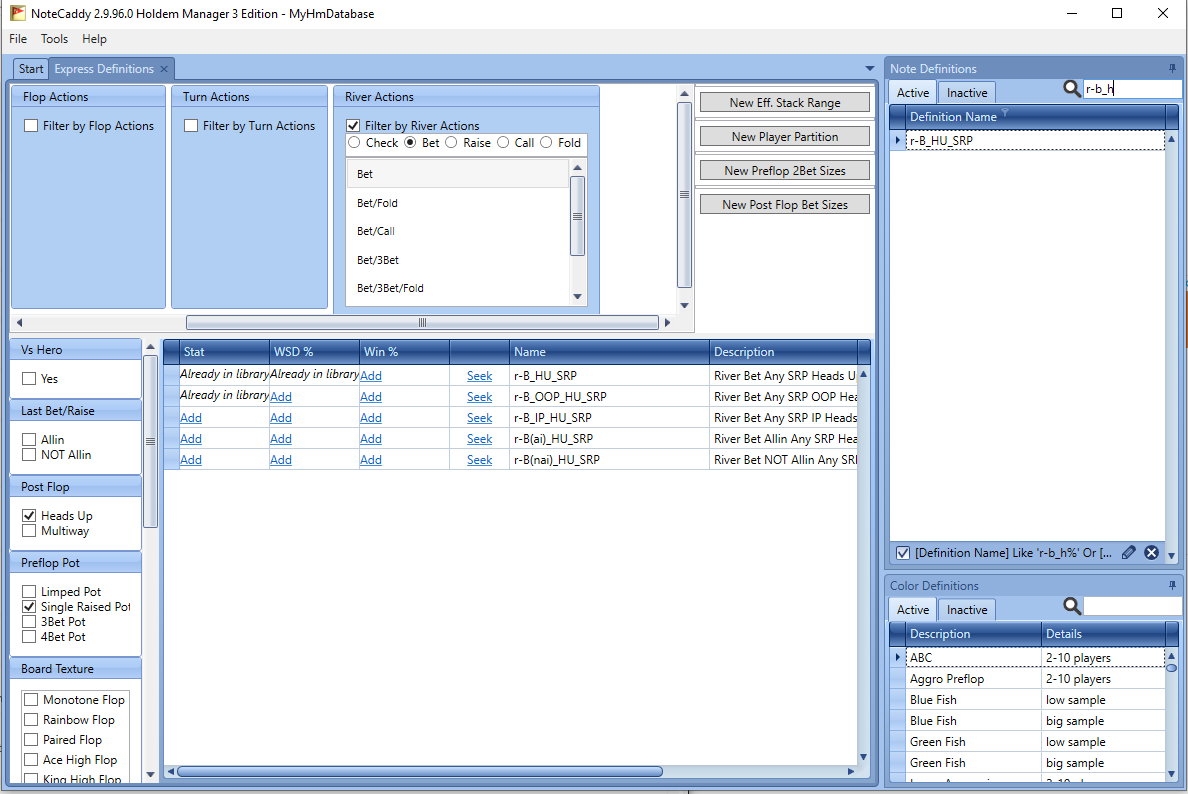Check the Allin checkbox
The image size is (1188, 794).
click(x=30, y=439)
